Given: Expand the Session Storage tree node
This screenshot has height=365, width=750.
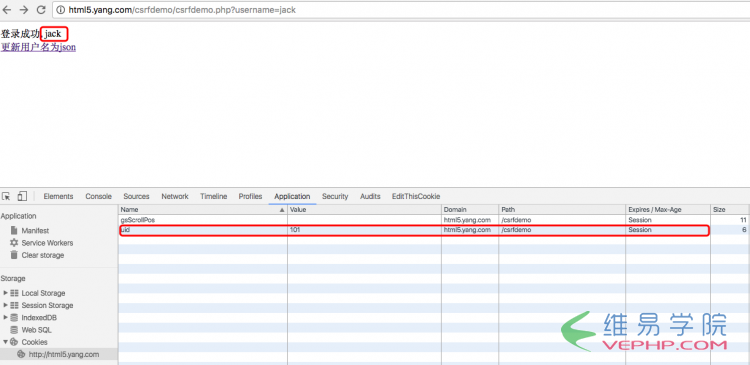Looking at the screenshot, I should click(6, 305).
